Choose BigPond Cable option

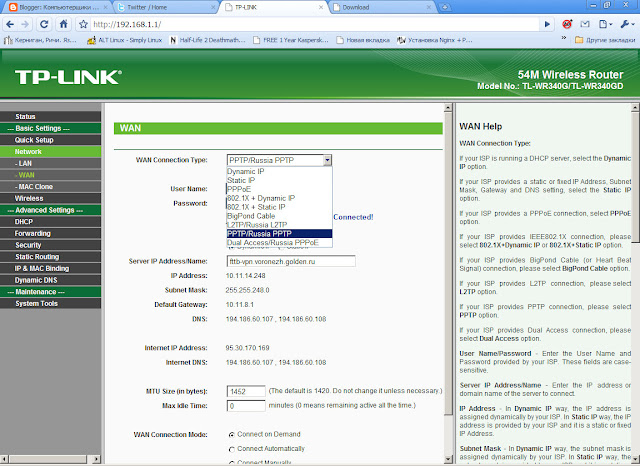(279, 216)
